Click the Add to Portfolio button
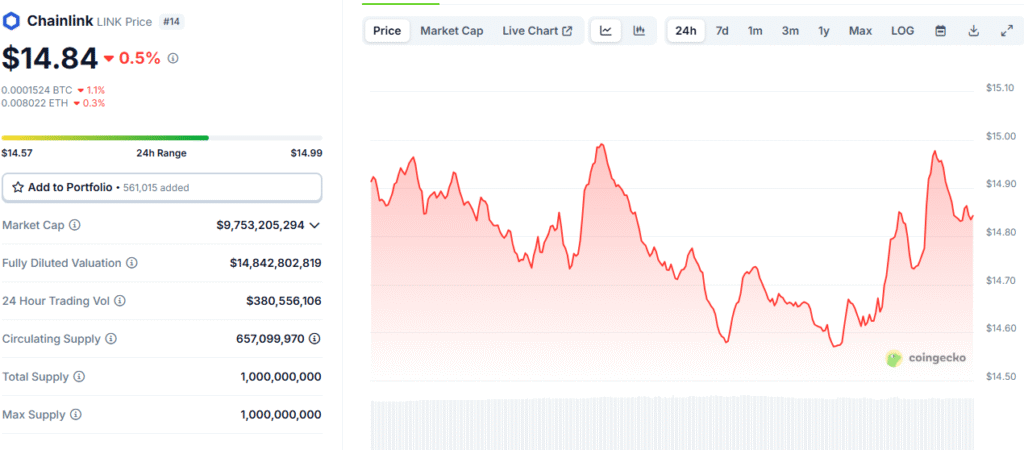The width and height of the screenshot is (1024, 450). [x=162, y=187]
